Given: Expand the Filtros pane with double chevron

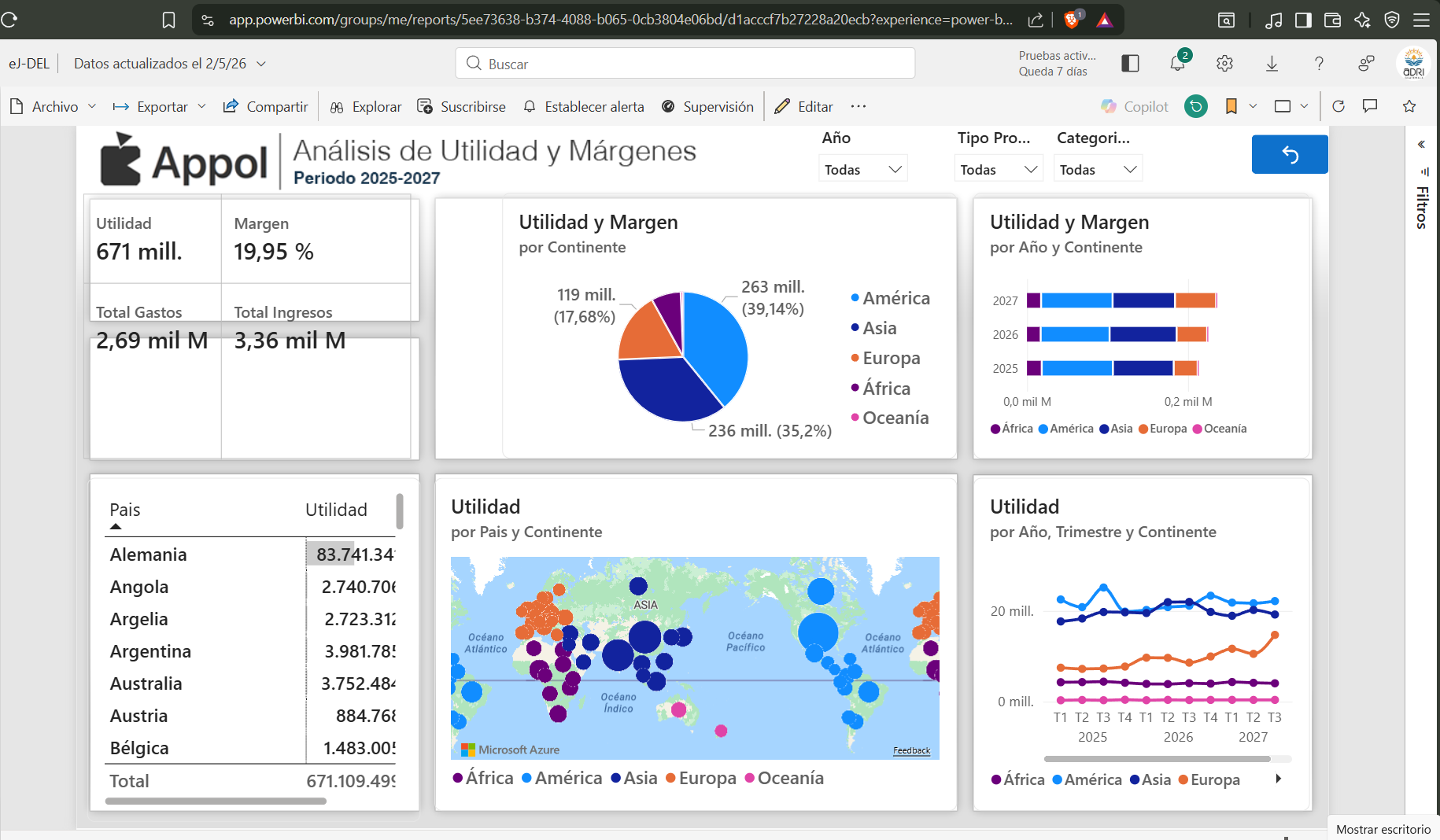Looking at the screenshot, I should coord(1421,144).
